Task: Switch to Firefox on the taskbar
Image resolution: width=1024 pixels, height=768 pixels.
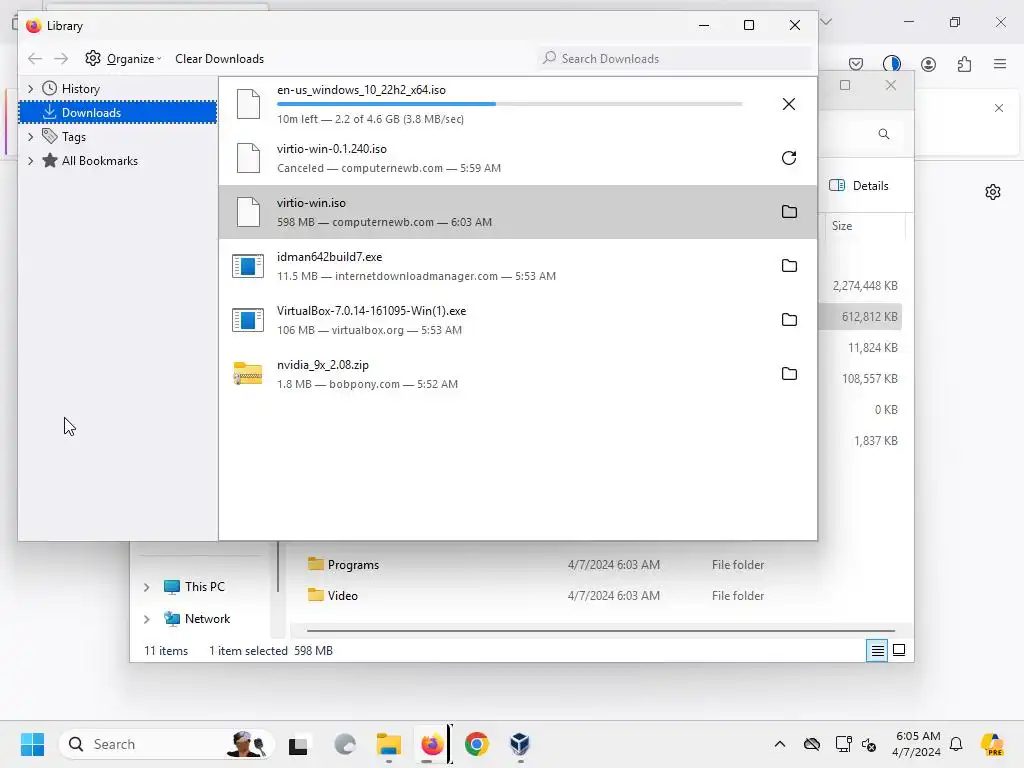Action: pos(432,744)
